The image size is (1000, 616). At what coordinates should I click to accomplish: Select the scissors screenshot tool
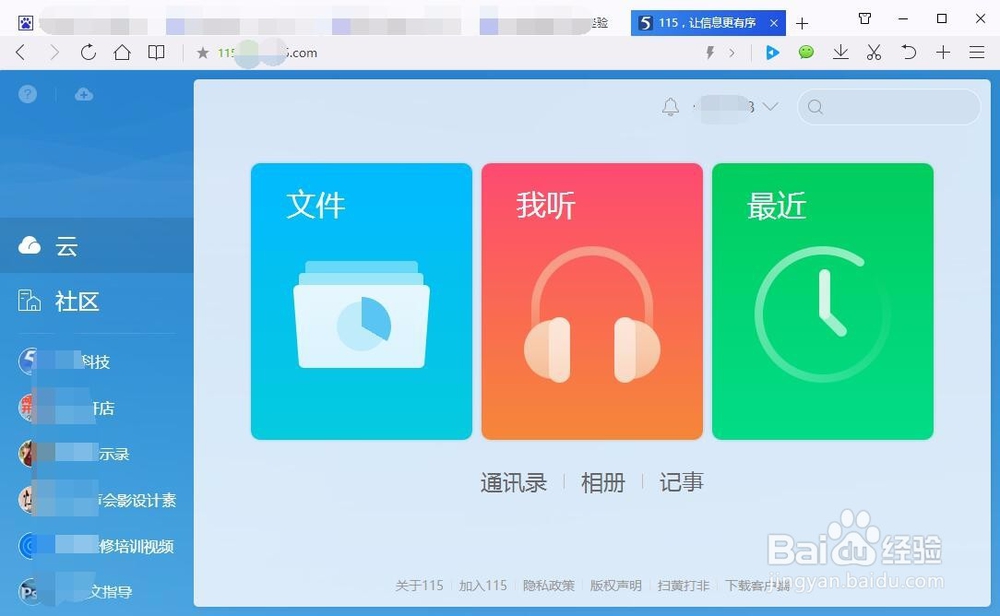point(874,52)
